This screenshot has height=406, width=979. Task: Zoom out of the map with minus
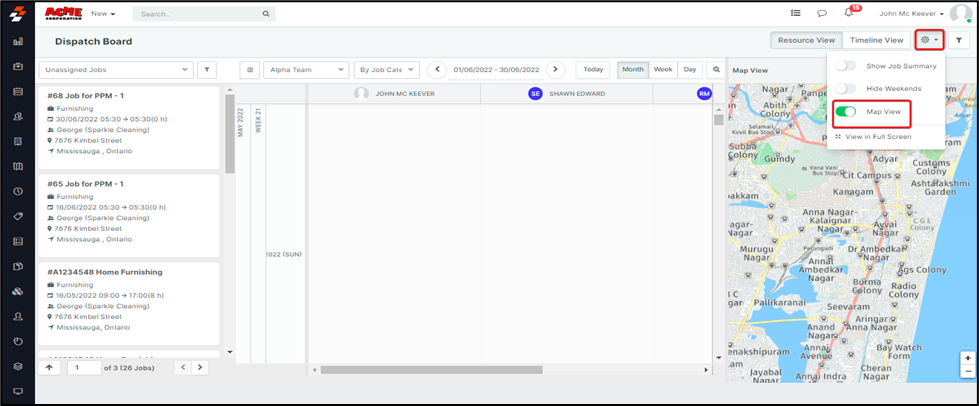pos(967,371)
